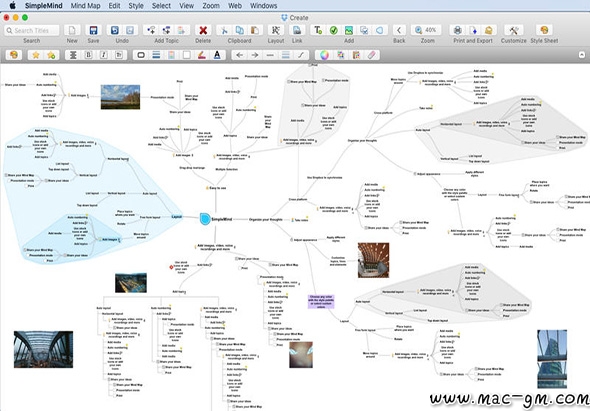Open the Edit menu
This screenshot has width=590, height=411.
click(x=114, y=6)
